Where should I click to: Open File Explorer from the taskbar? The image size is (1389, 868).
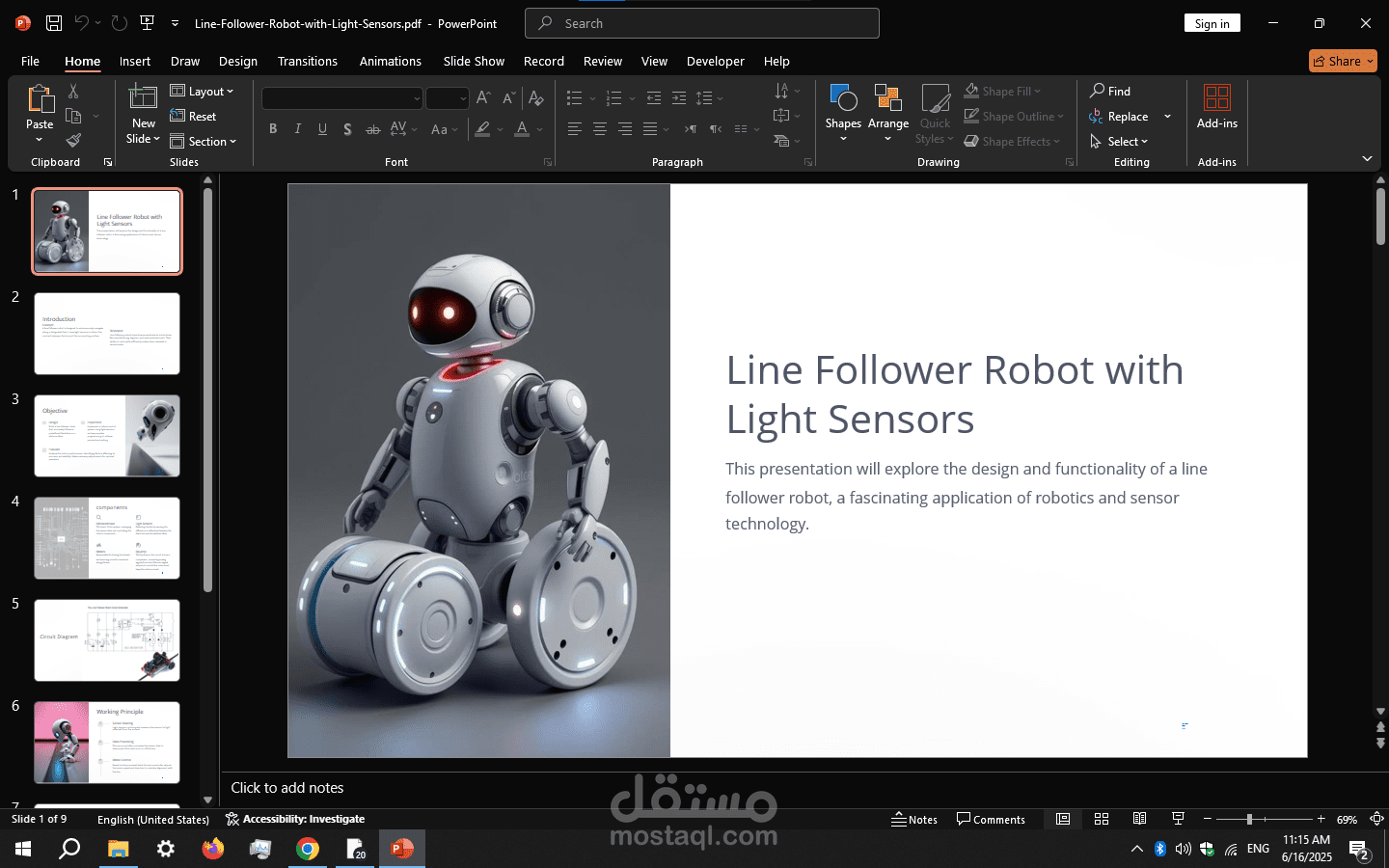118,849
